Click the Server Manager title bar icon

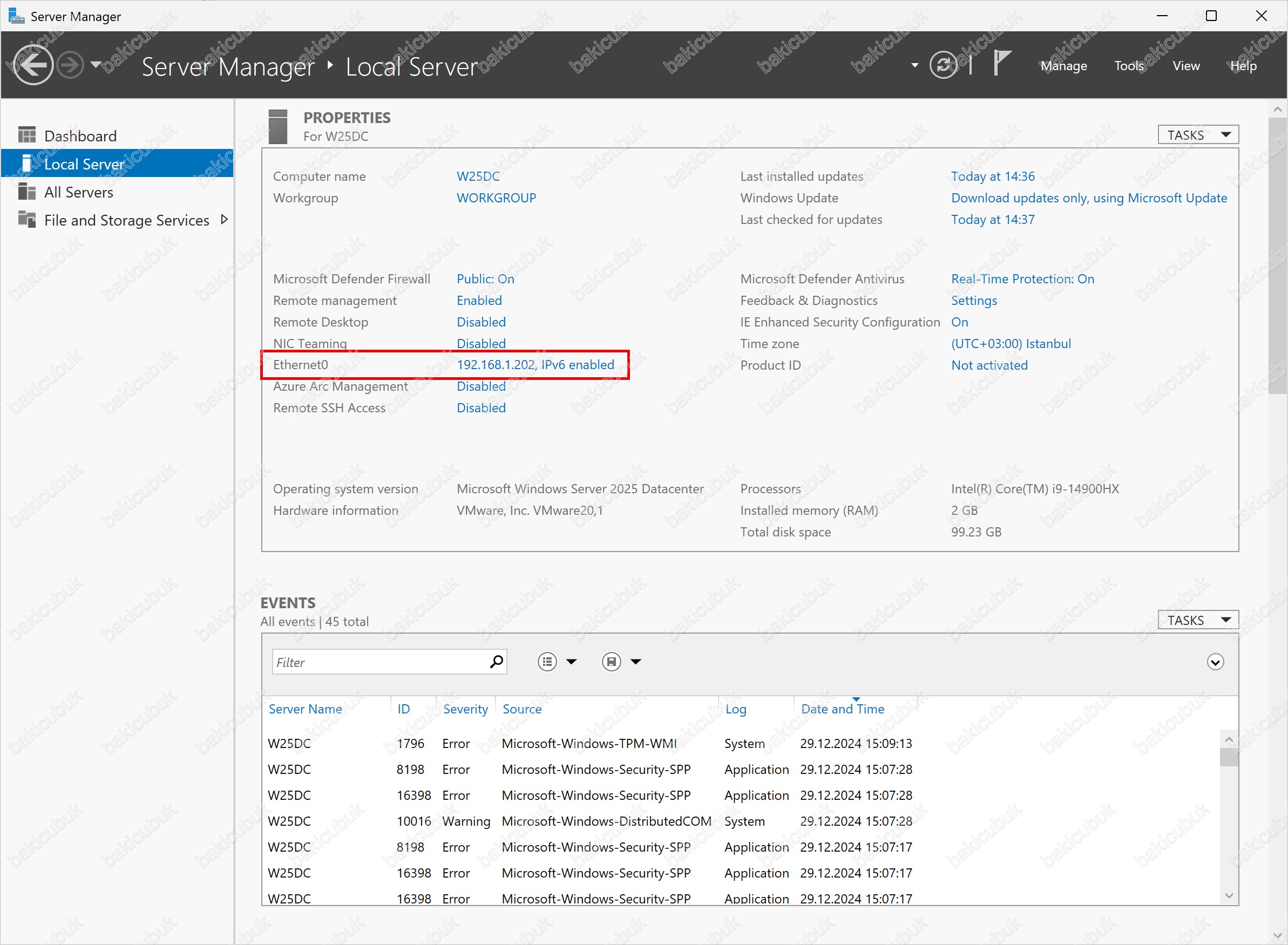pos(17,16)
